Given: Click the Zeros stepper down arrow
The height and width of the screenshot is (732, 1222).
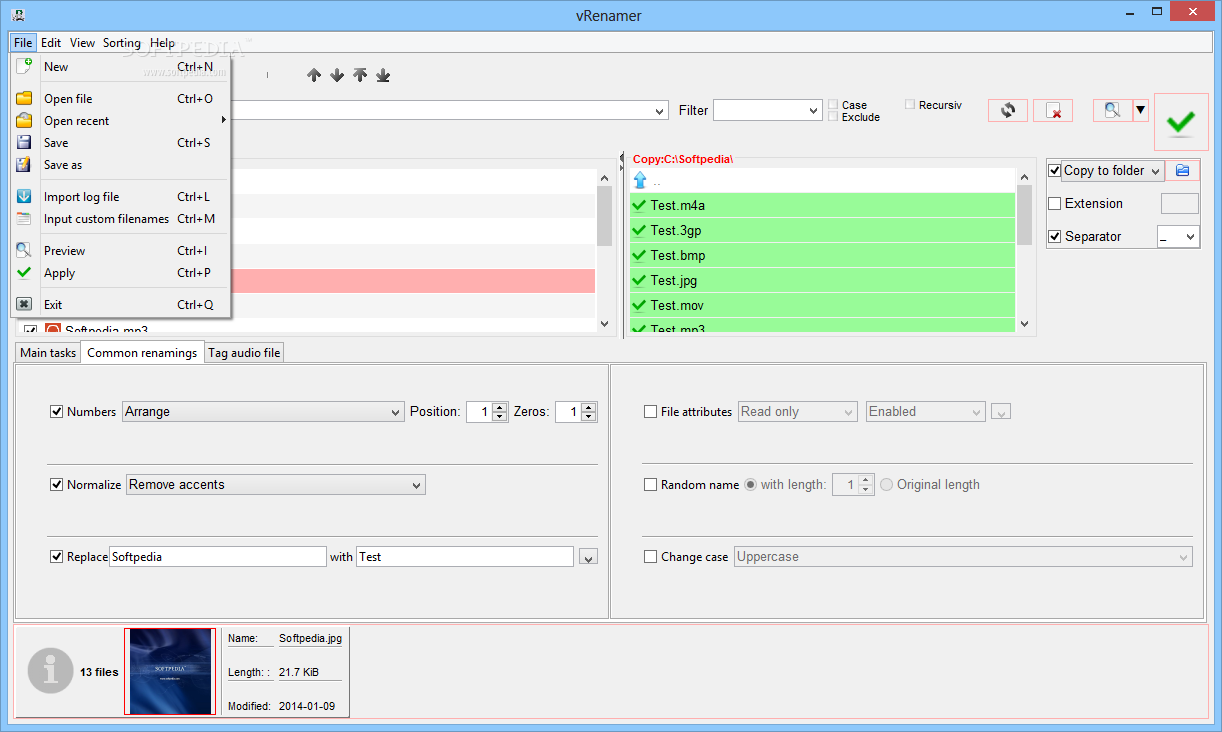Looking at the screenshot, I should click(589, 417).
